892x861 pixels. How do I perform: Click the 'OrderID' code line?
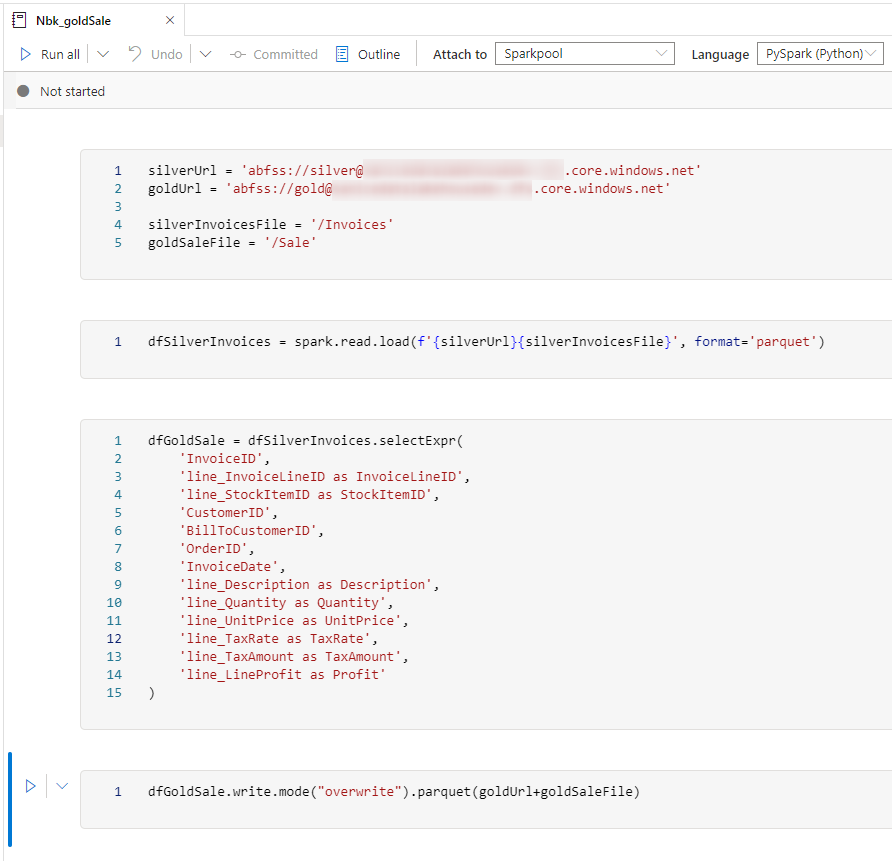216,549
